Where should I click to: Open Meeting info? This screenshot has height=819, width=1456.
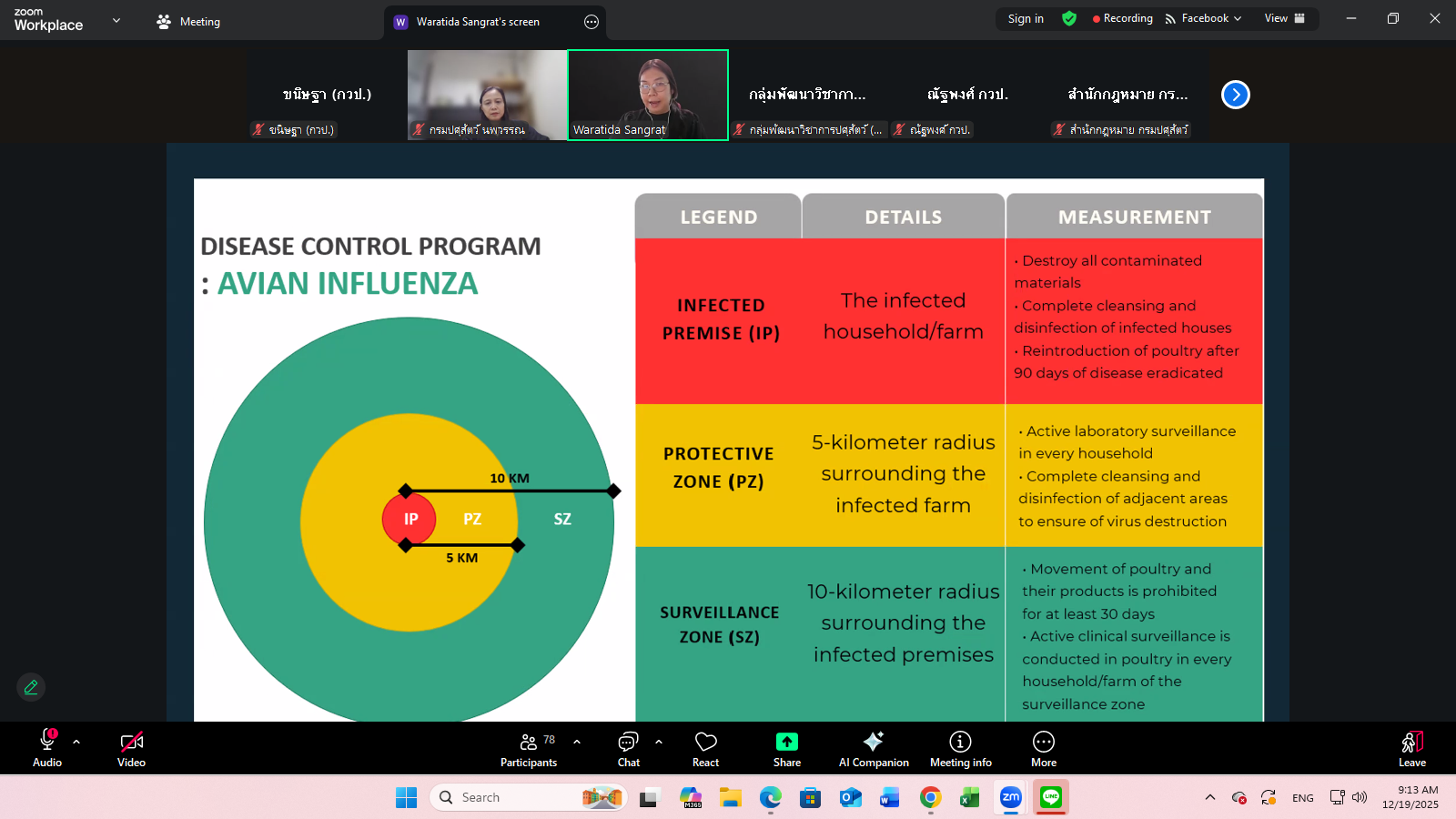point(960,749)
